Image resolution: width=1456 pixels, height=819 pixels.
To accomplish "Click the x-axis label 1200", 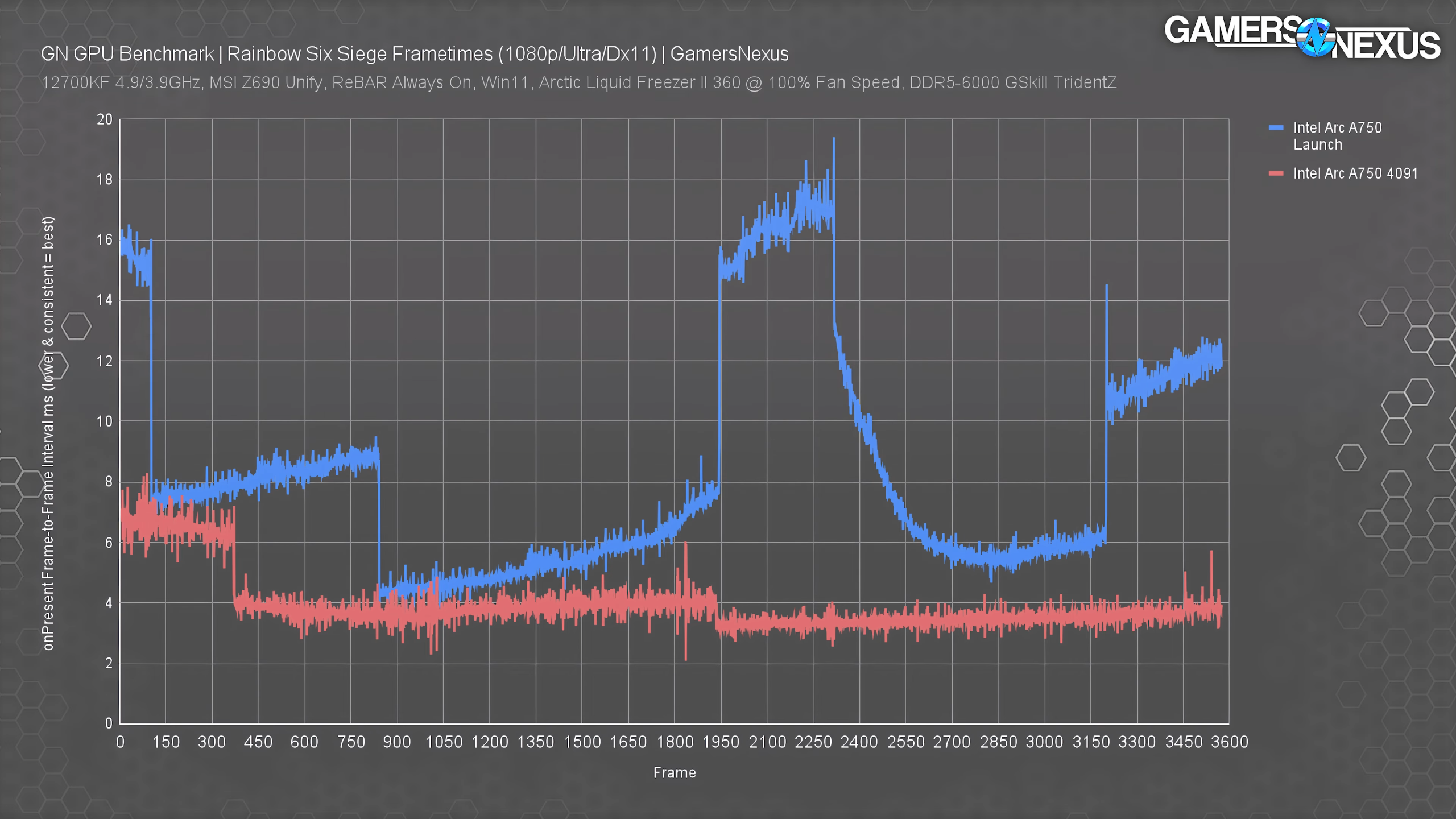I will point(490,742).
